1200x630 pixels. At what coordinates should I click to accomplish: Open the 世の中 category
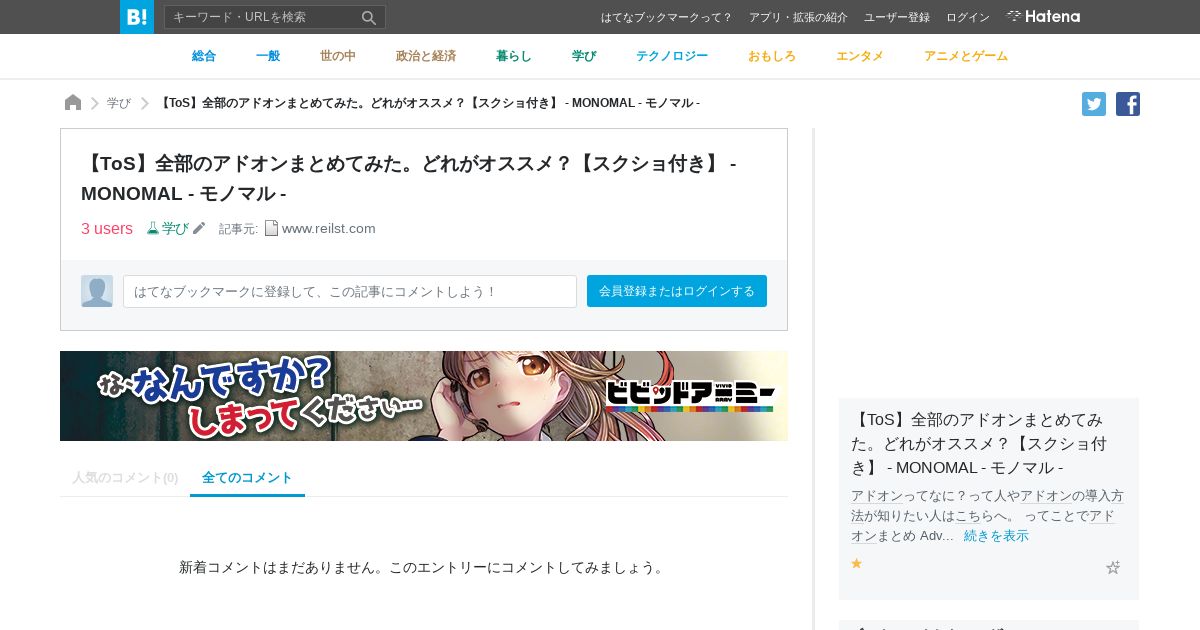click(338, 56)
